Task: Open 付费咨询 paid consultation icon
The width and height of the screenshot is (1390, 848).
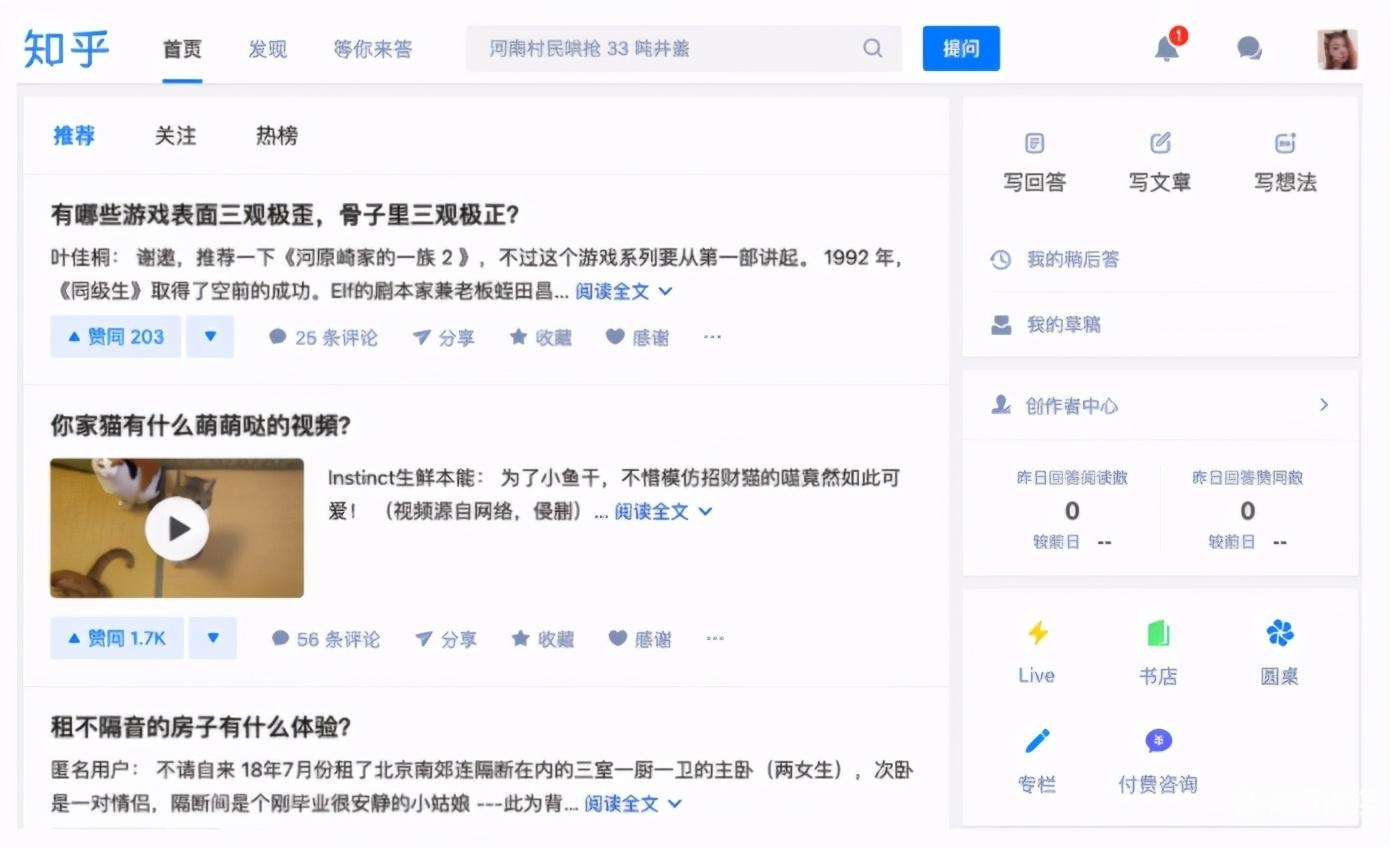Action: coord(1158,741)
